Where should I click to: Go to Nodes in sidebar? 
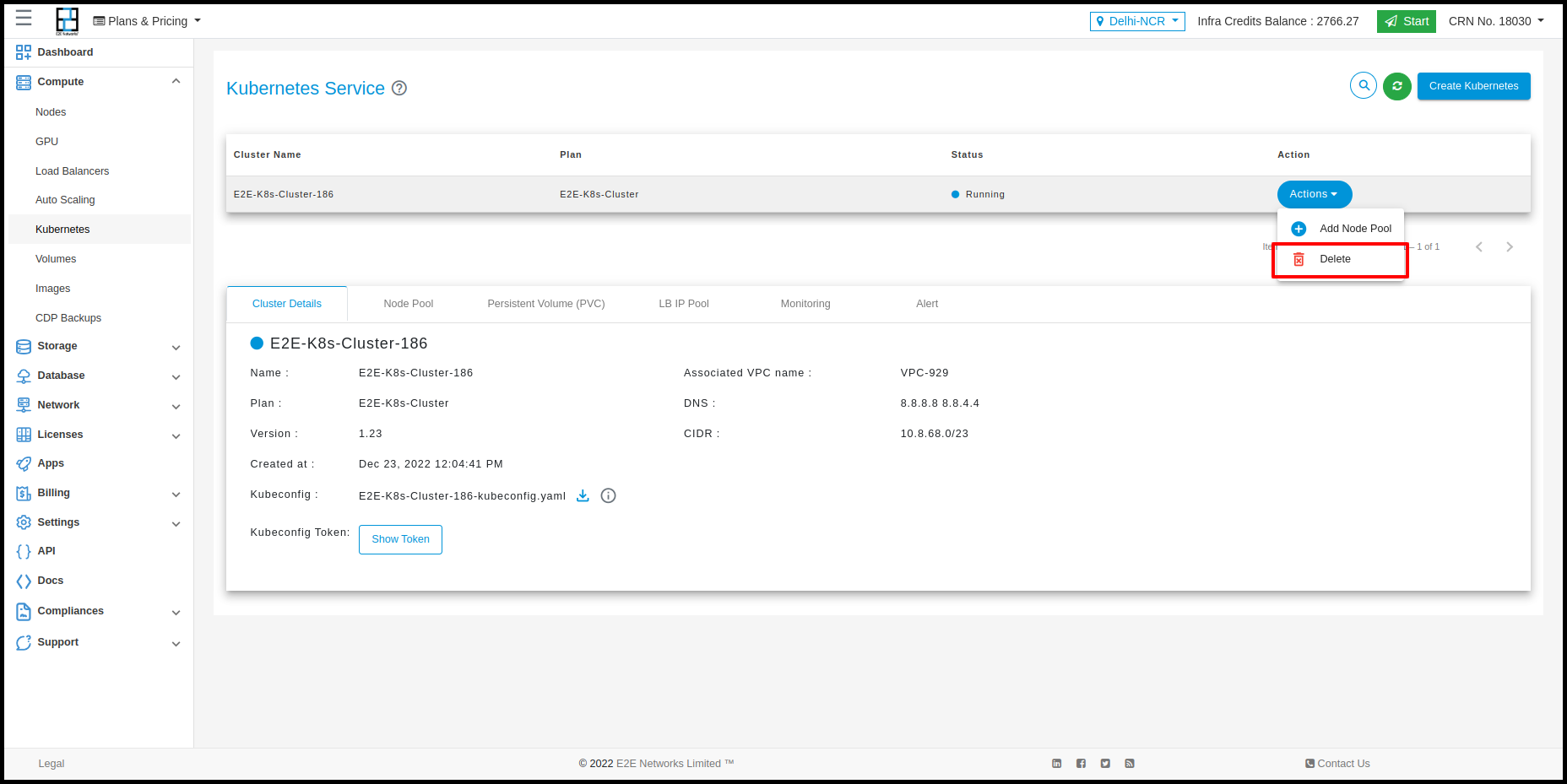(51, 112)
